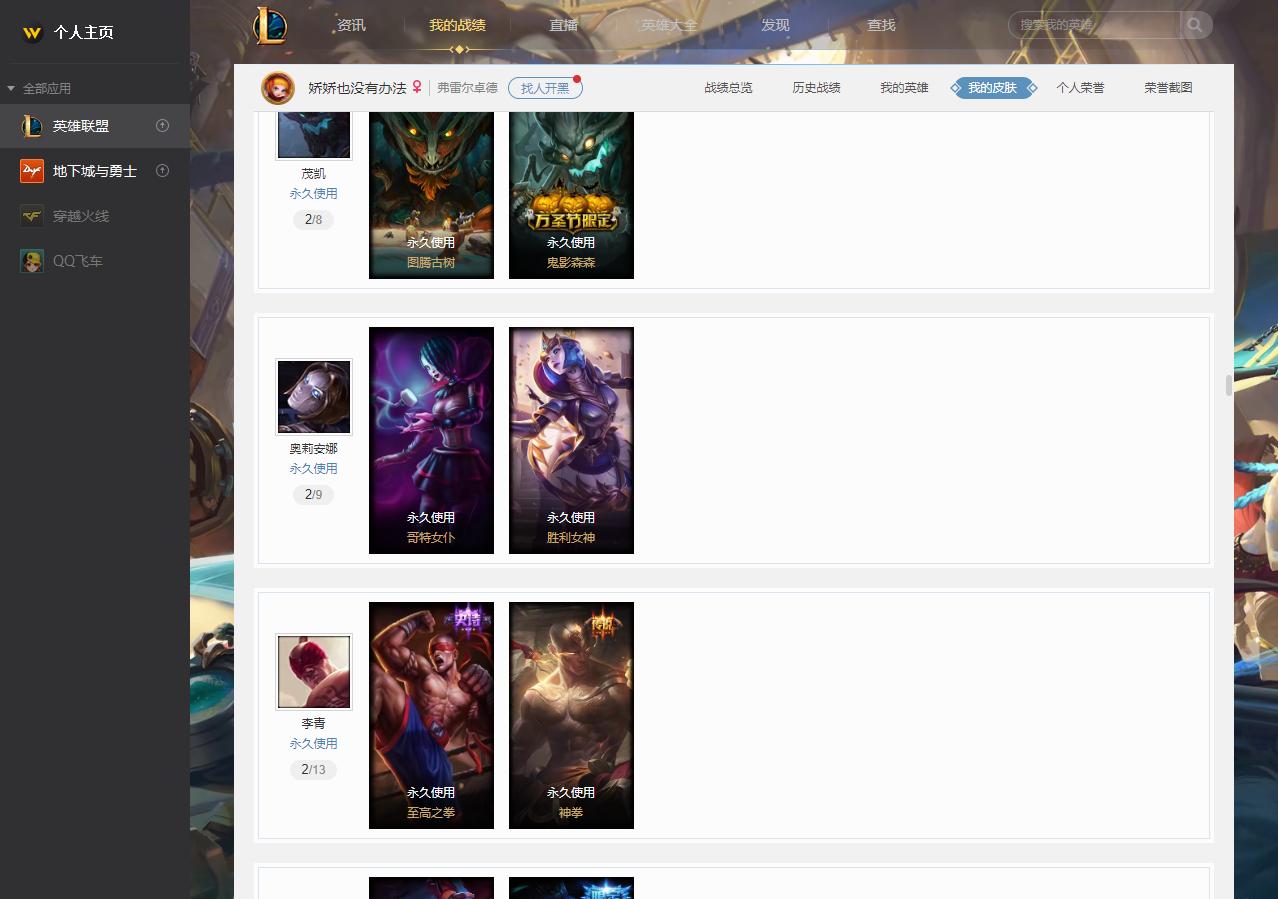Click the 李青 hero portrait

click(x=314, y=672)
